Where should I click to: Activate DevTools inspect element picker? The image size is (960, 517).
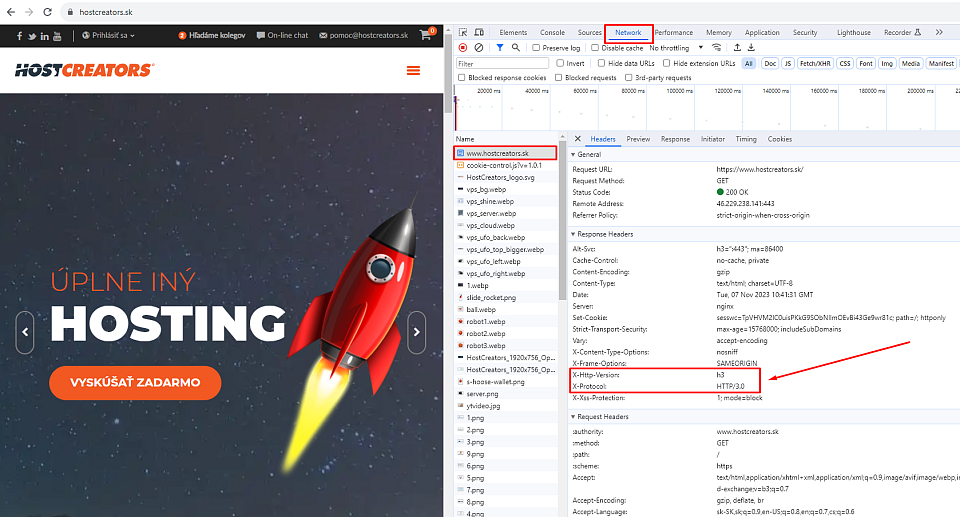463,32
